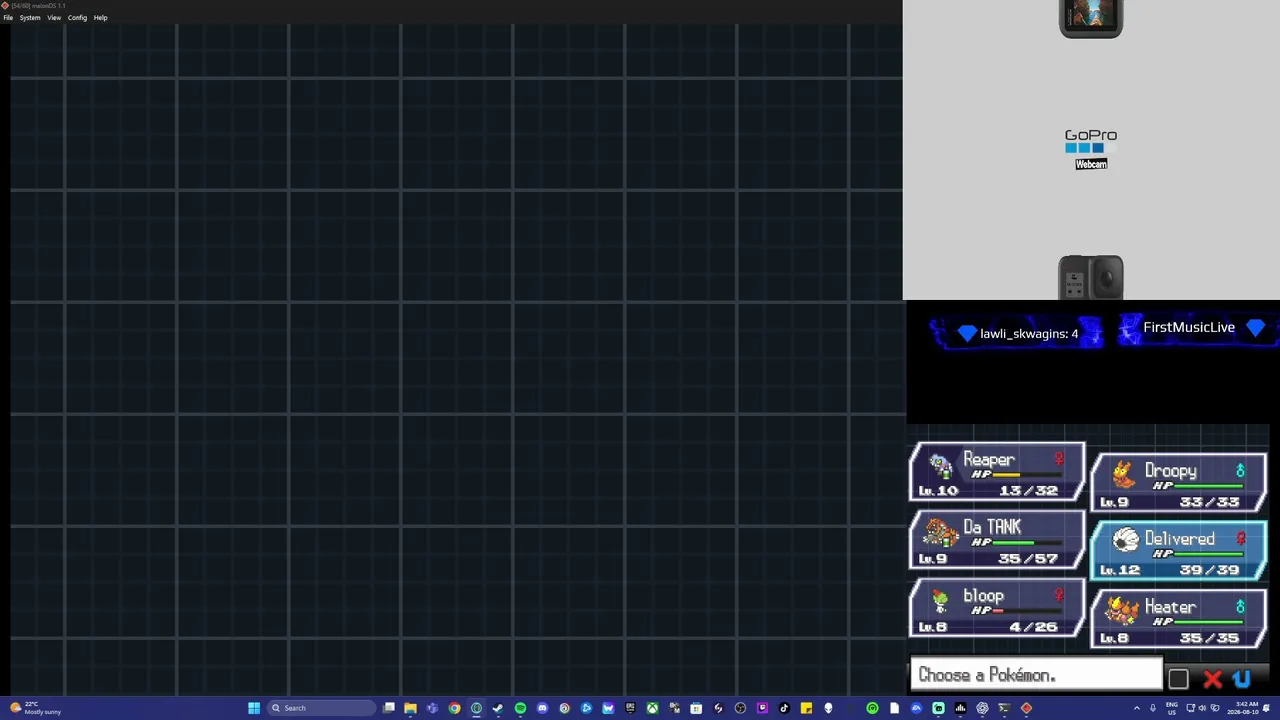Select Reaper in the party list
Screen dimensions: 1280x720
(x=997, y=472)
